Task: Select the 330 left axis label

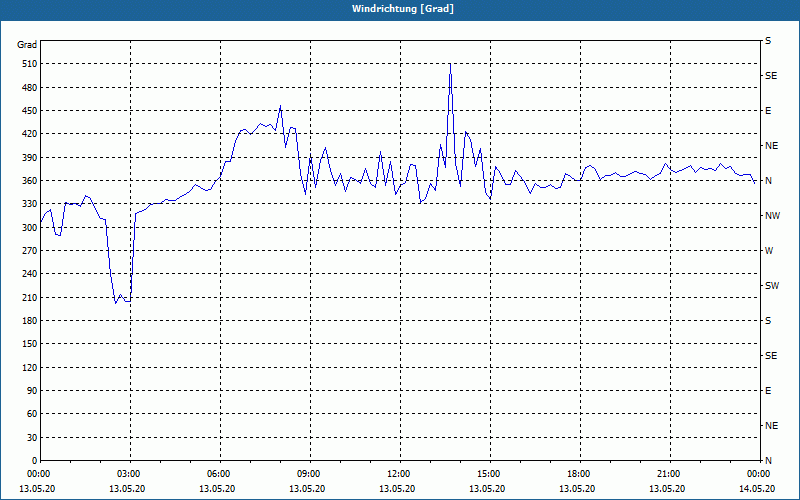Action: coord(30,204)
